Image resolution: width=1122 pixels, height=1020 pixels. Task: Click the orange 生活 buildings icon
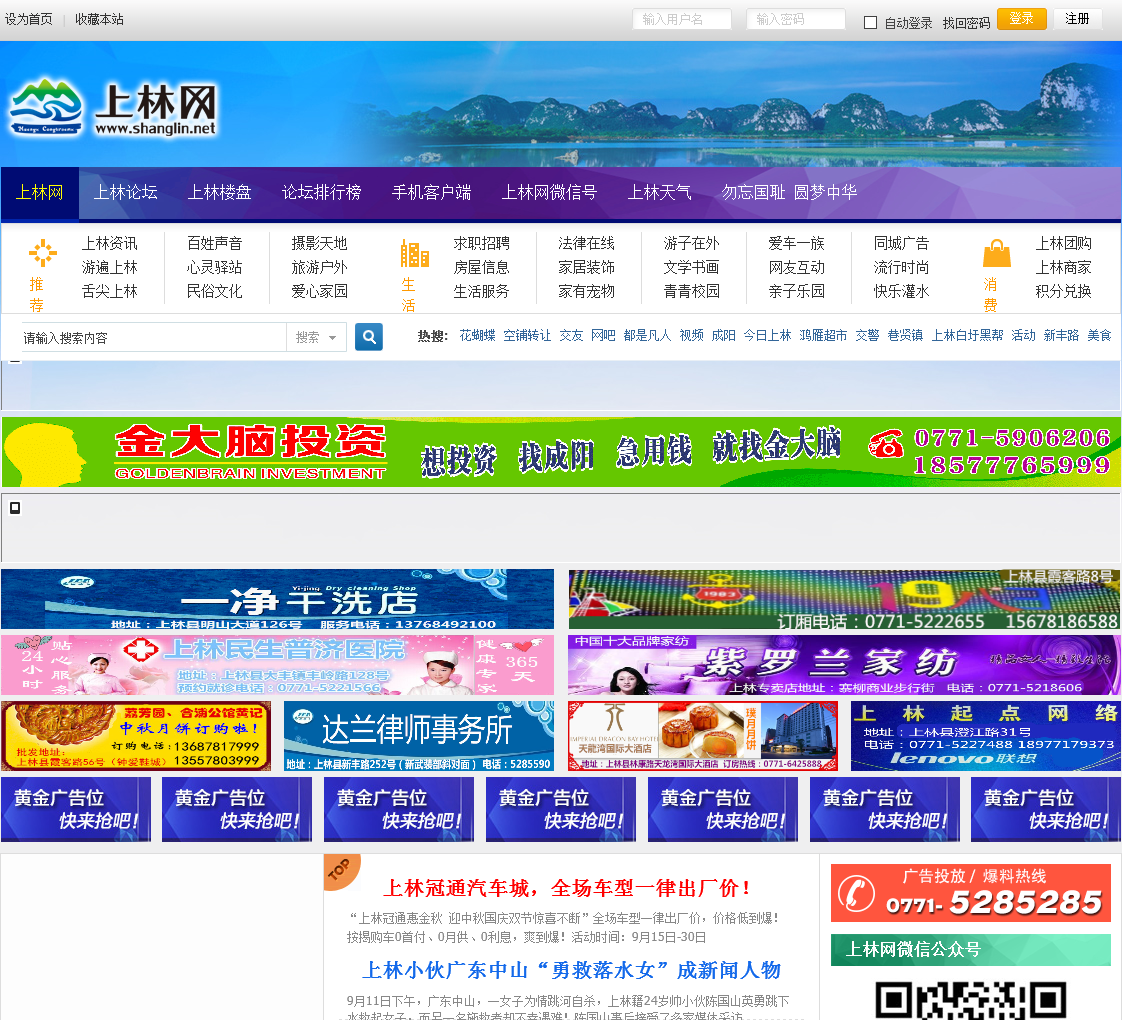click(x=414, y=253)
